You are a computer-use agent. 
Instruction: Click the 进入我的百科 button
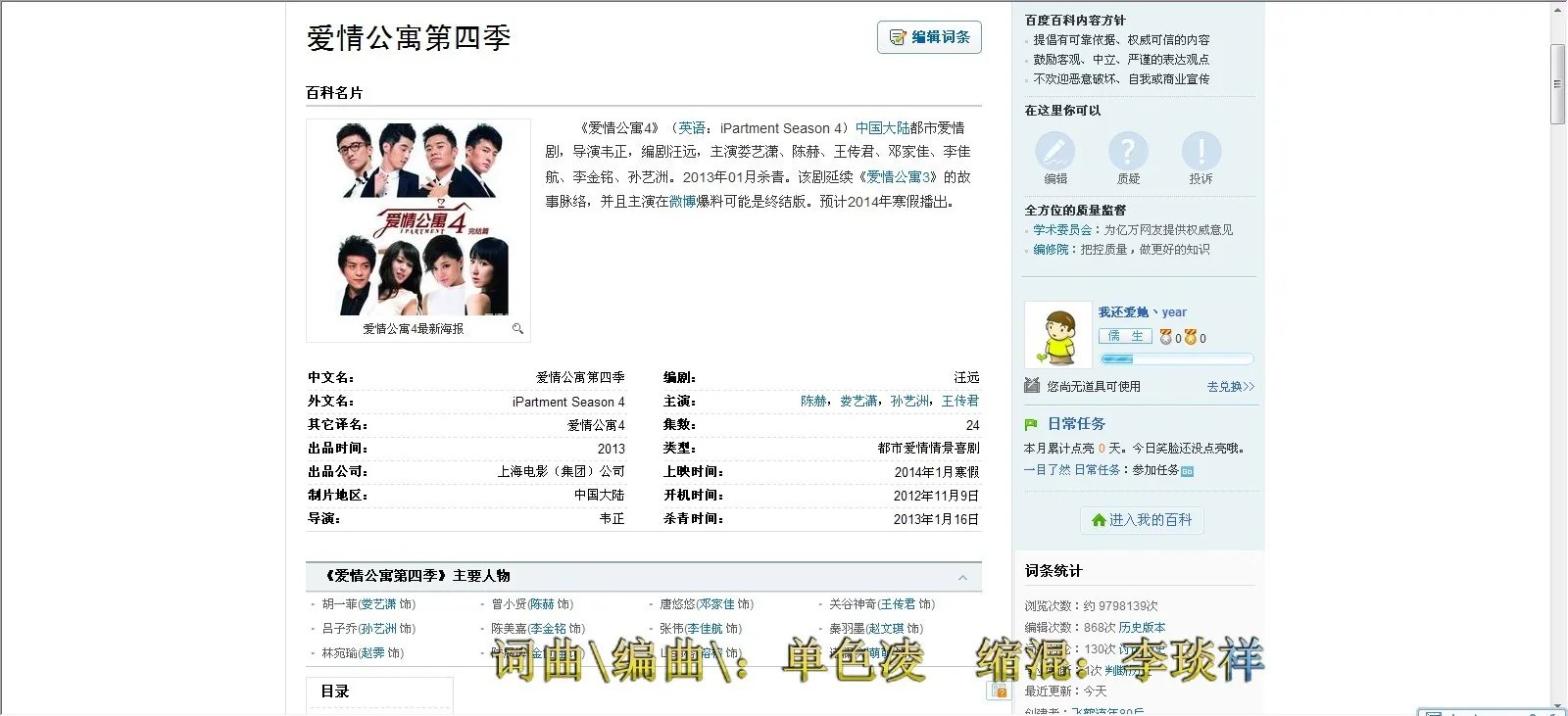tap(1143, 520)
